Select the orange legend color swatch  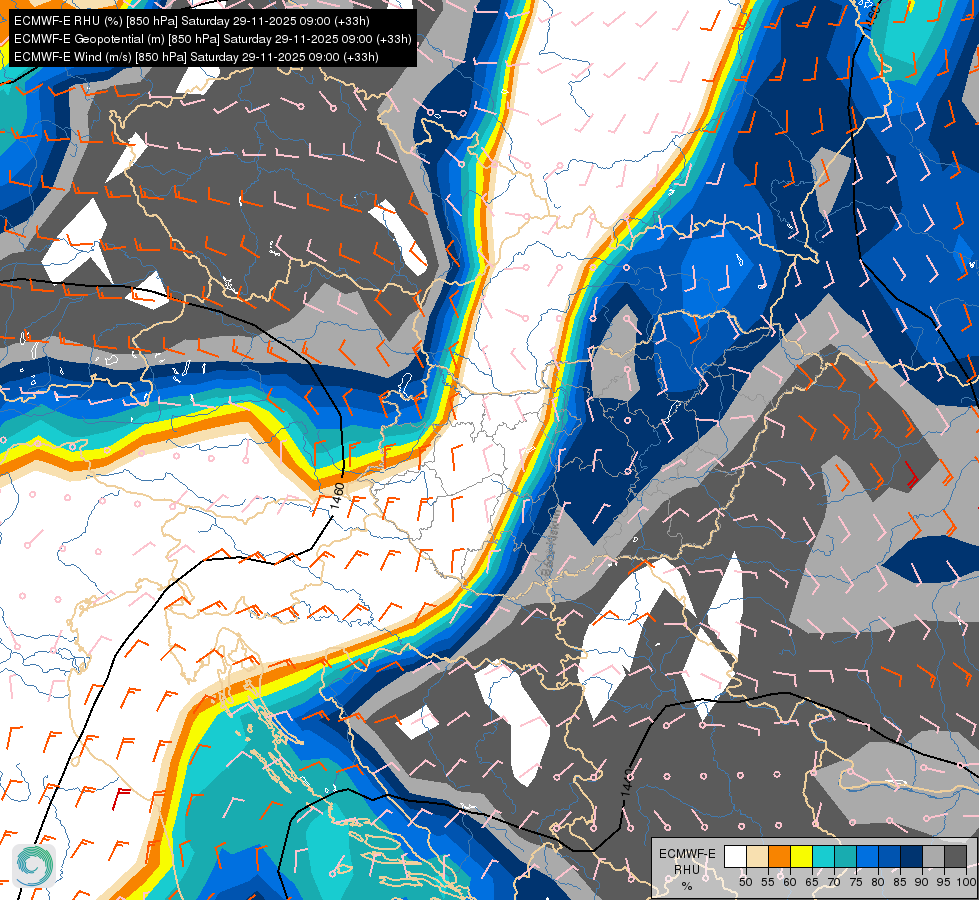pyautogui.click(x=779, y=856)
